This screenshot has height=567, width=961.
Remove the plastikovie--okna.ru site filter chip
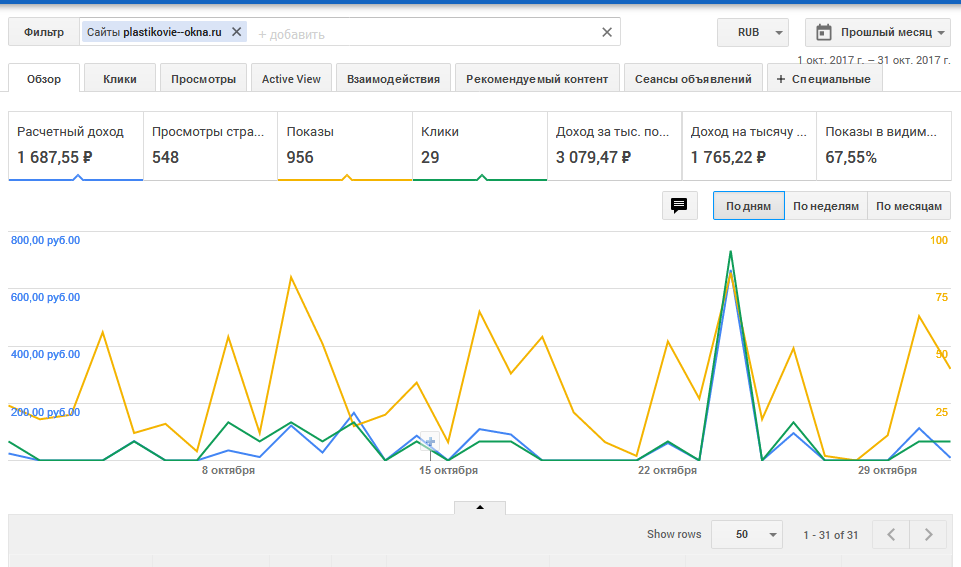click(x=236, y=32)
